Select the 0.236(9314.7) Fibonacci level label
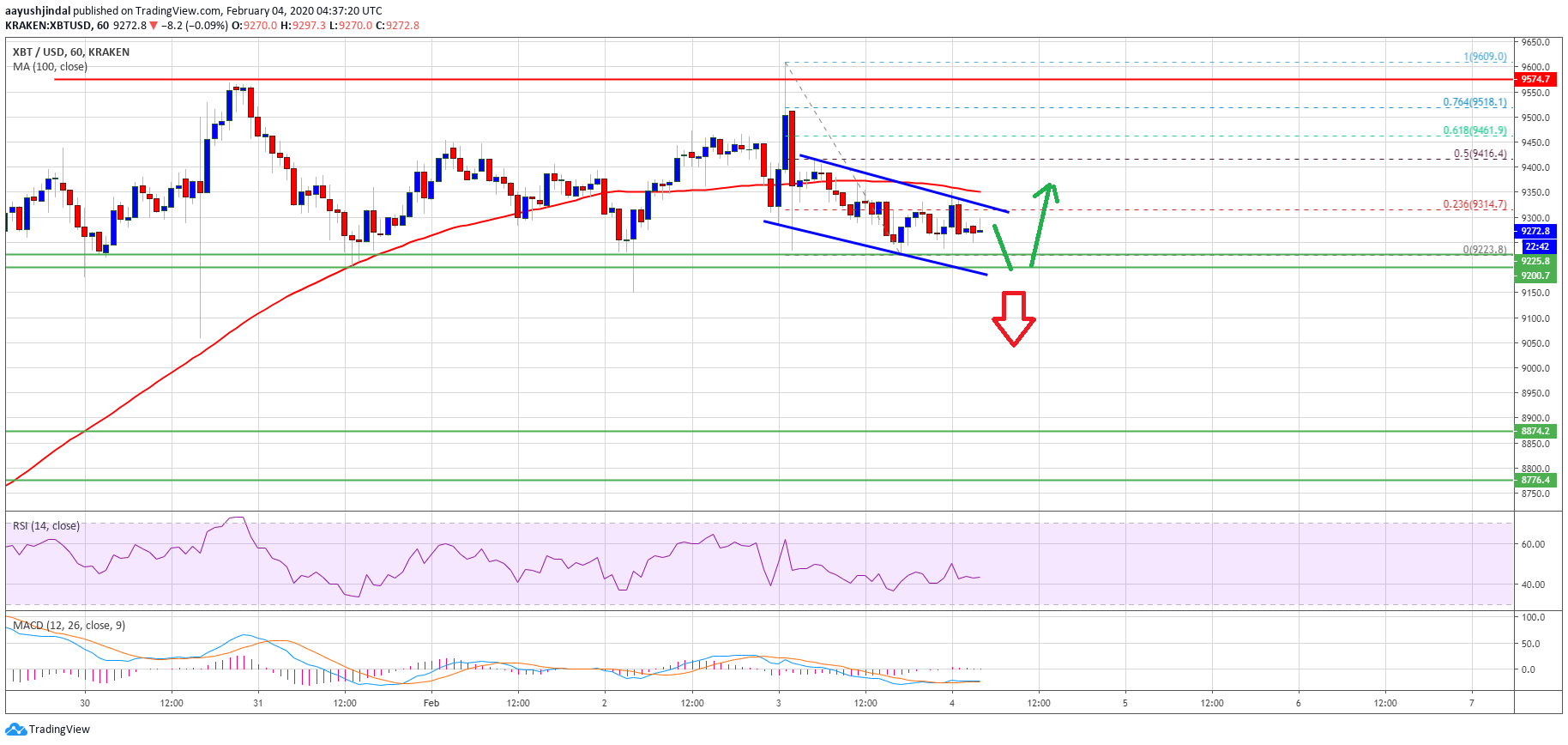 pos(1475,204)
